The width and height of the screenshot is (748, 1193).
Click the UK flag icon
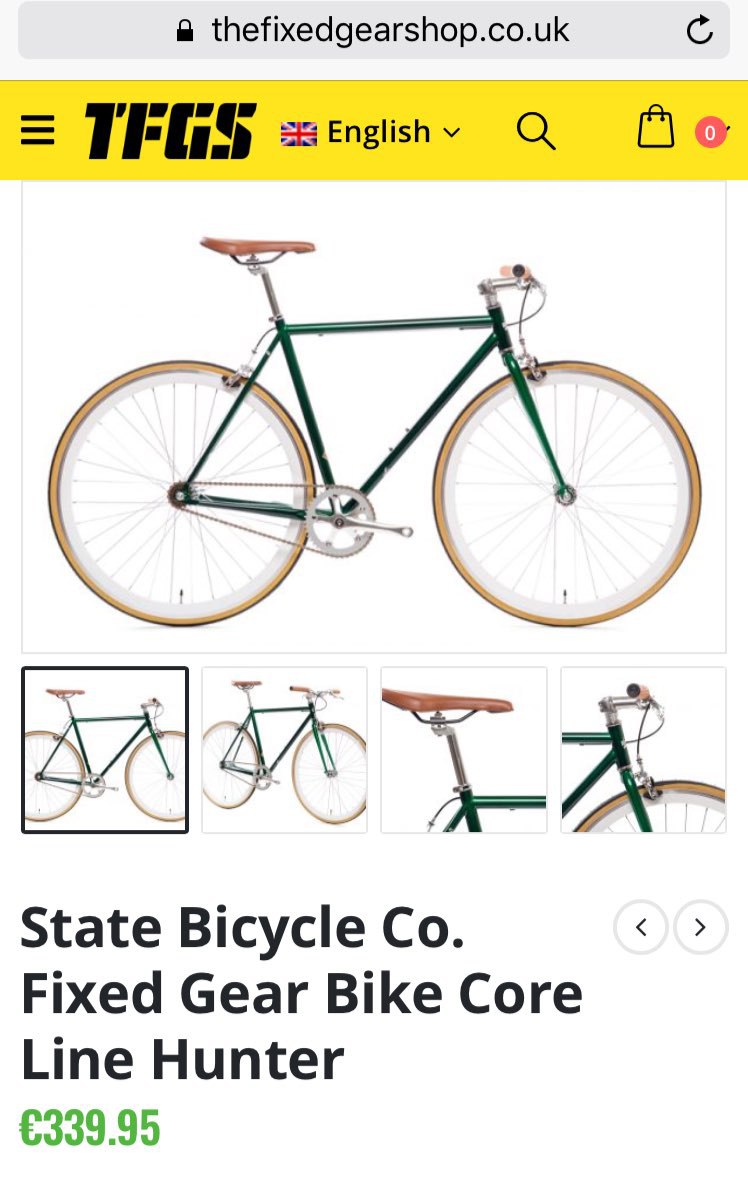298,133
